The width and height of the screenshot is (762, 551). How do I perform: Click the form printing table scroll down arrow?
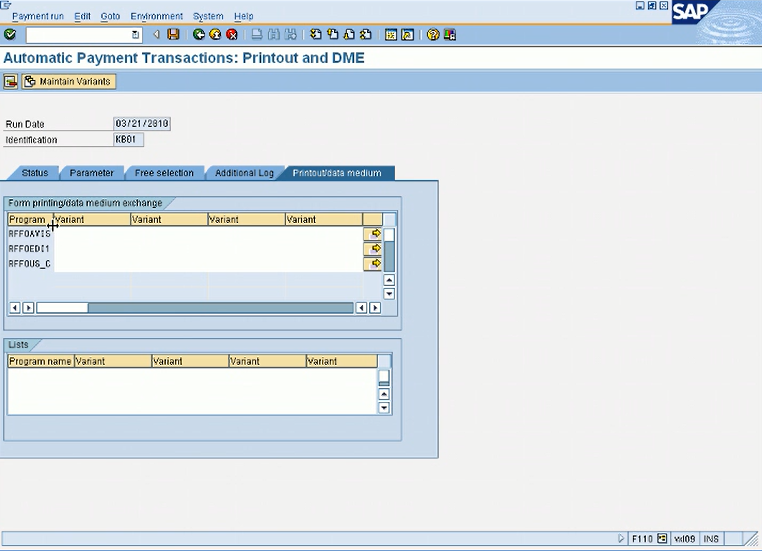(x=389, y=293)
